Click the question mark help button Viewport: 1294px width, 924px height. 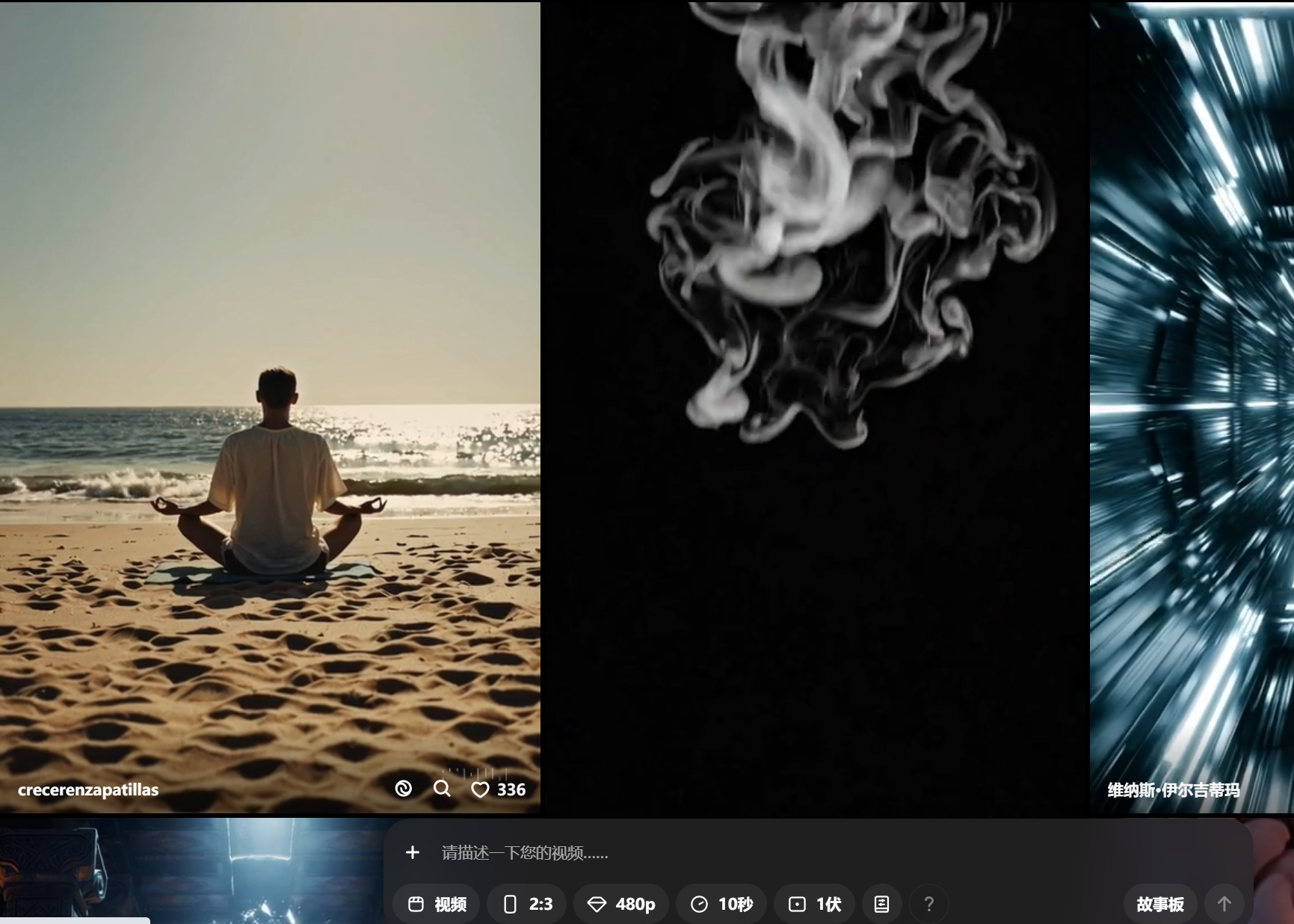click(x=928, y=905)
